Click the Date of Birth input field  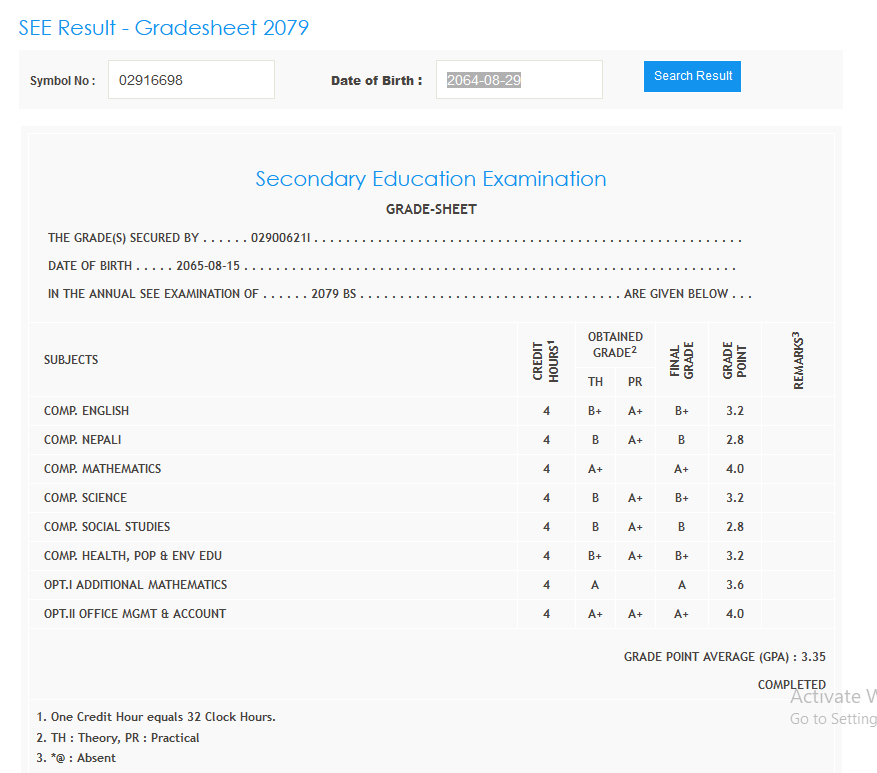point(518,80)
